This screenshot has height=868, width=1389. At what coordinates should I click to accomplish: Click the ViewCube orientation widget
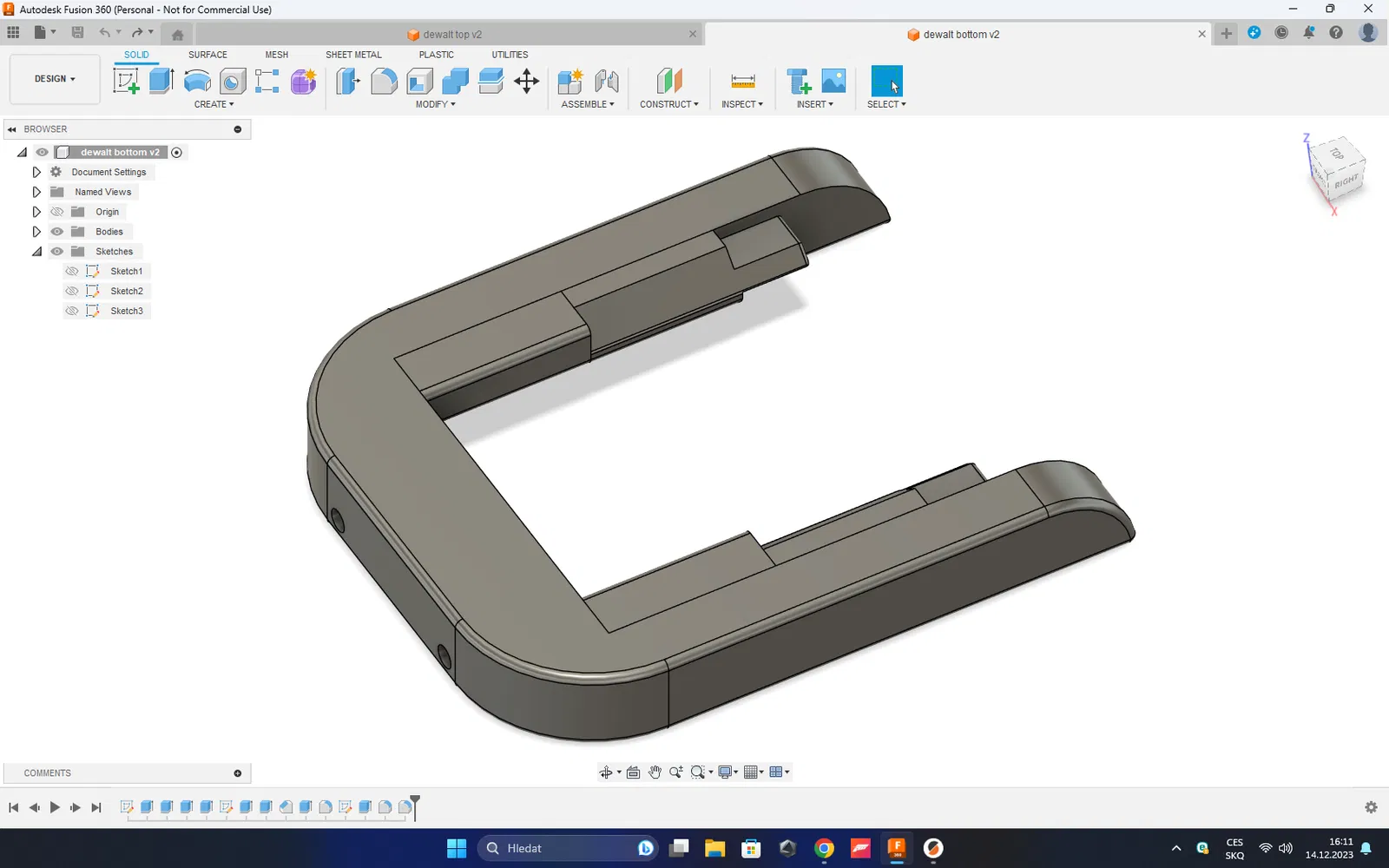(1336, 171)
